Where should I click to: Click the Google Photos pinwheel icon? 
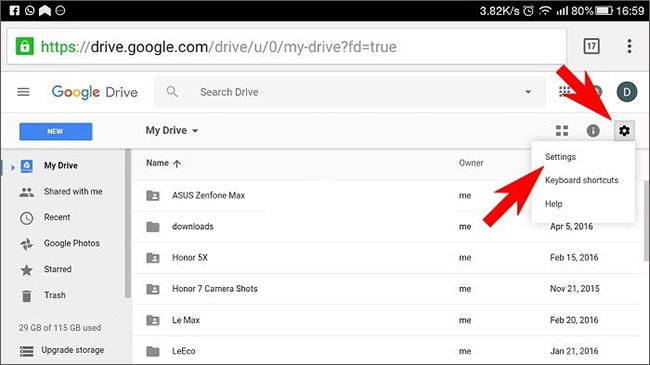click(27, 244)
